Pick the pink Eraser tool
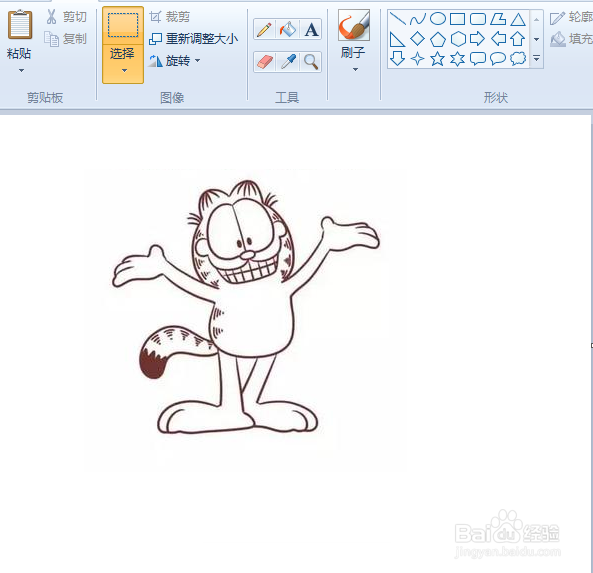Screen dimensions: 593x573 [x=265, y=62]
